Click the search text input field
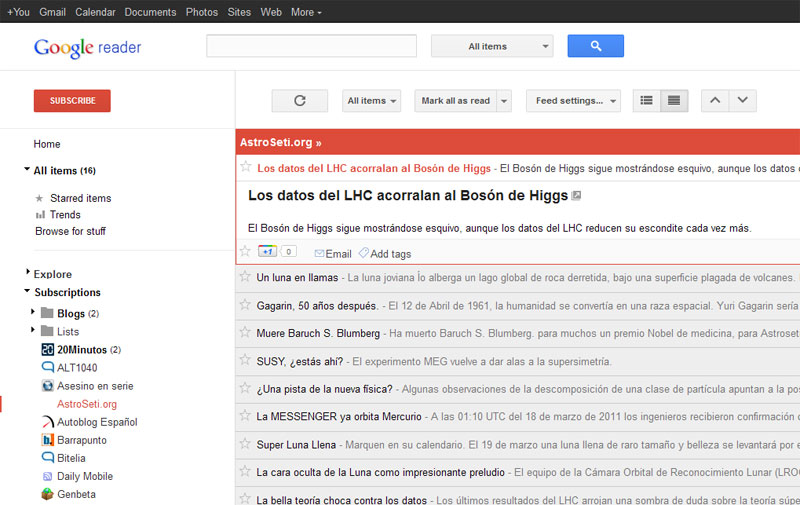Image resolution: width=800 pixels, height=505 pixels. tap(311, 46)
